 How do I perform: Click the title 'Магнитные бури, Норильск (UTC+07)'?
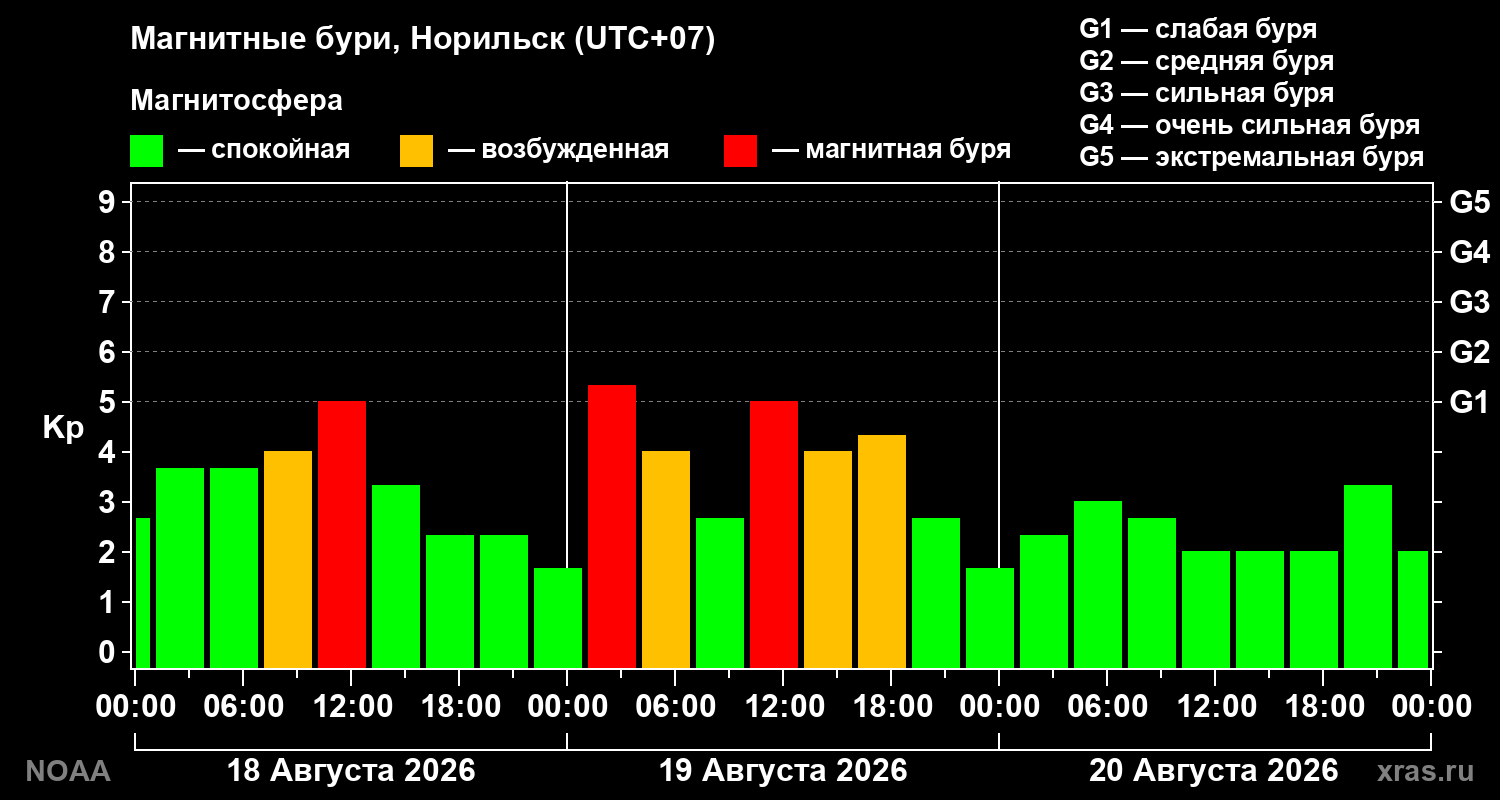424,40
